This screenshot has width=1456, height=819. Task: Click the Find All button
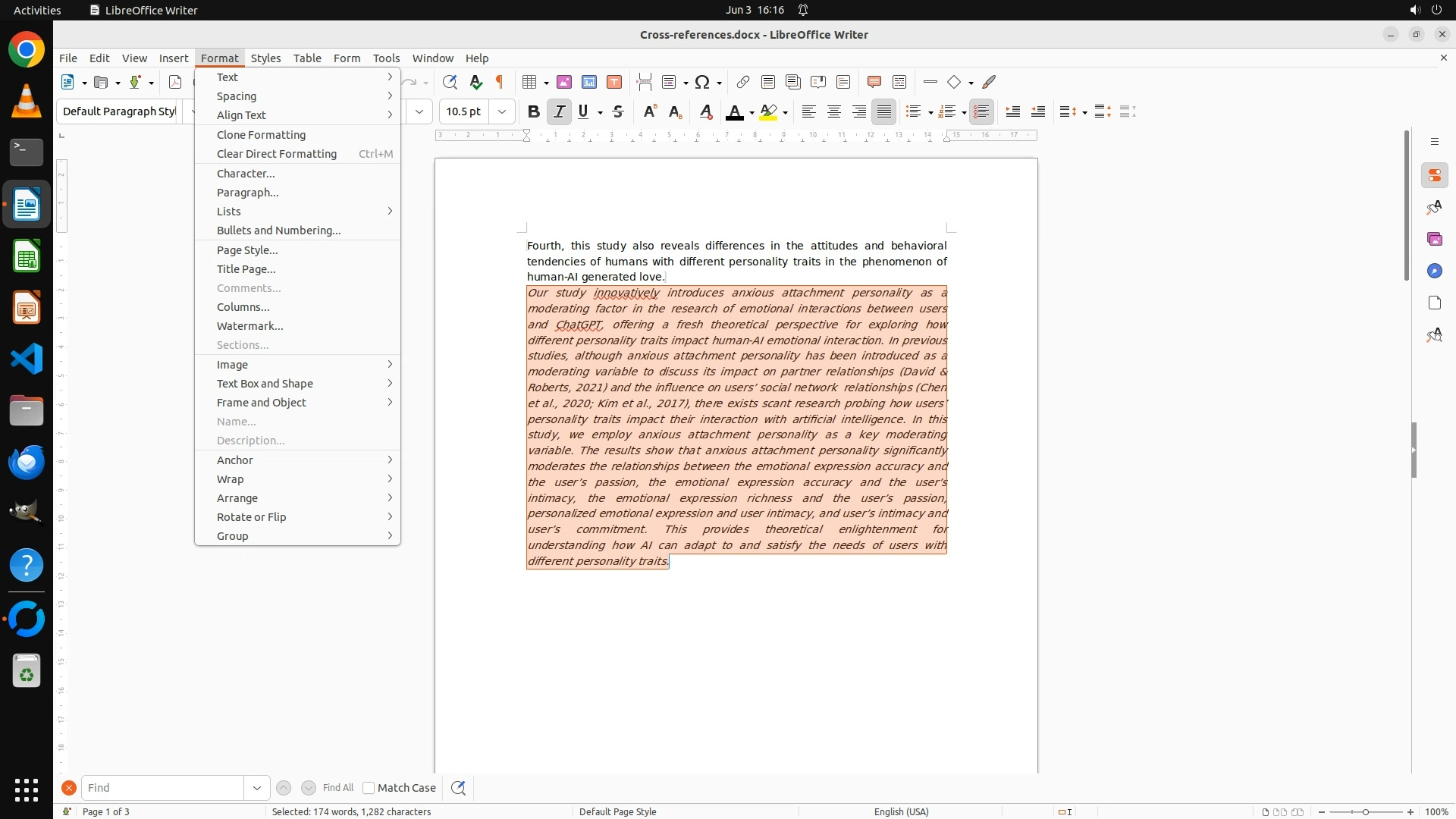click(337, 788)
